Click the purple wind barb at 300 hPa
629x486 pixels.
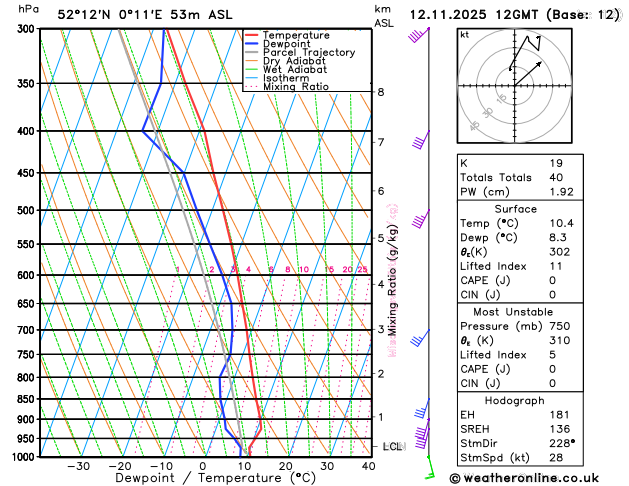tap(419, 35)
